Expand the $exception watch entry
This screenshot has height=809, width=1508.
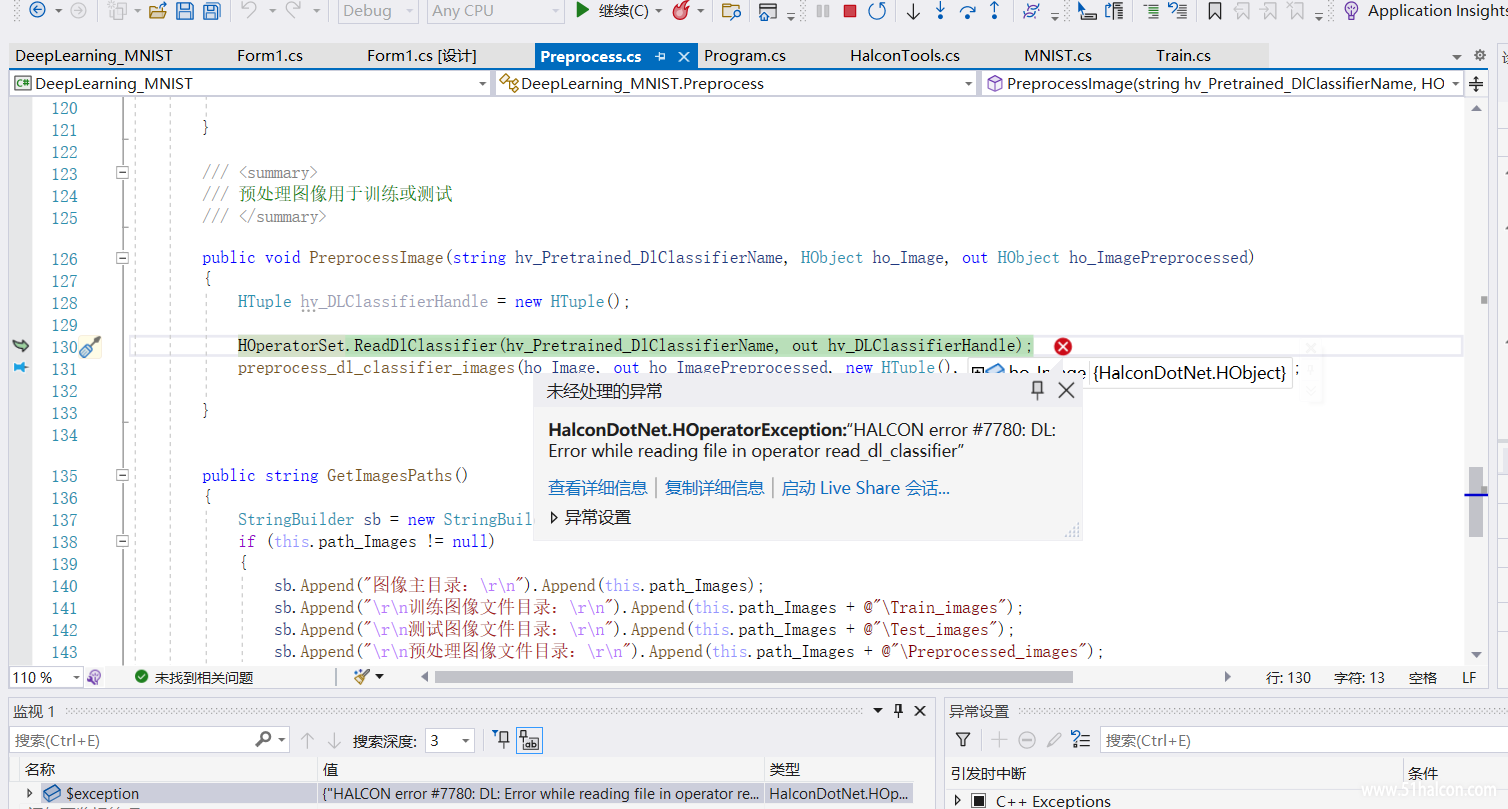(x=30, y=793)
